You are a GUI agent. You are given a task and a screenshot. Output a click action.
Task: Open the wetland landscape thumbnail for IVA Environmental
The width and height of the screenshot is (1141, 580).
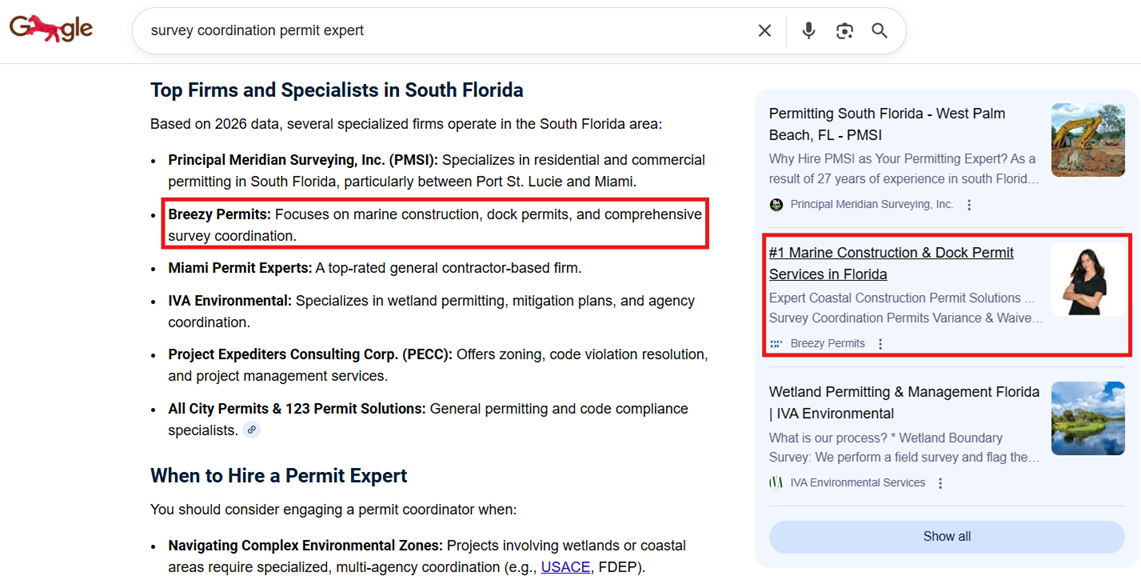coord(1088,418)
